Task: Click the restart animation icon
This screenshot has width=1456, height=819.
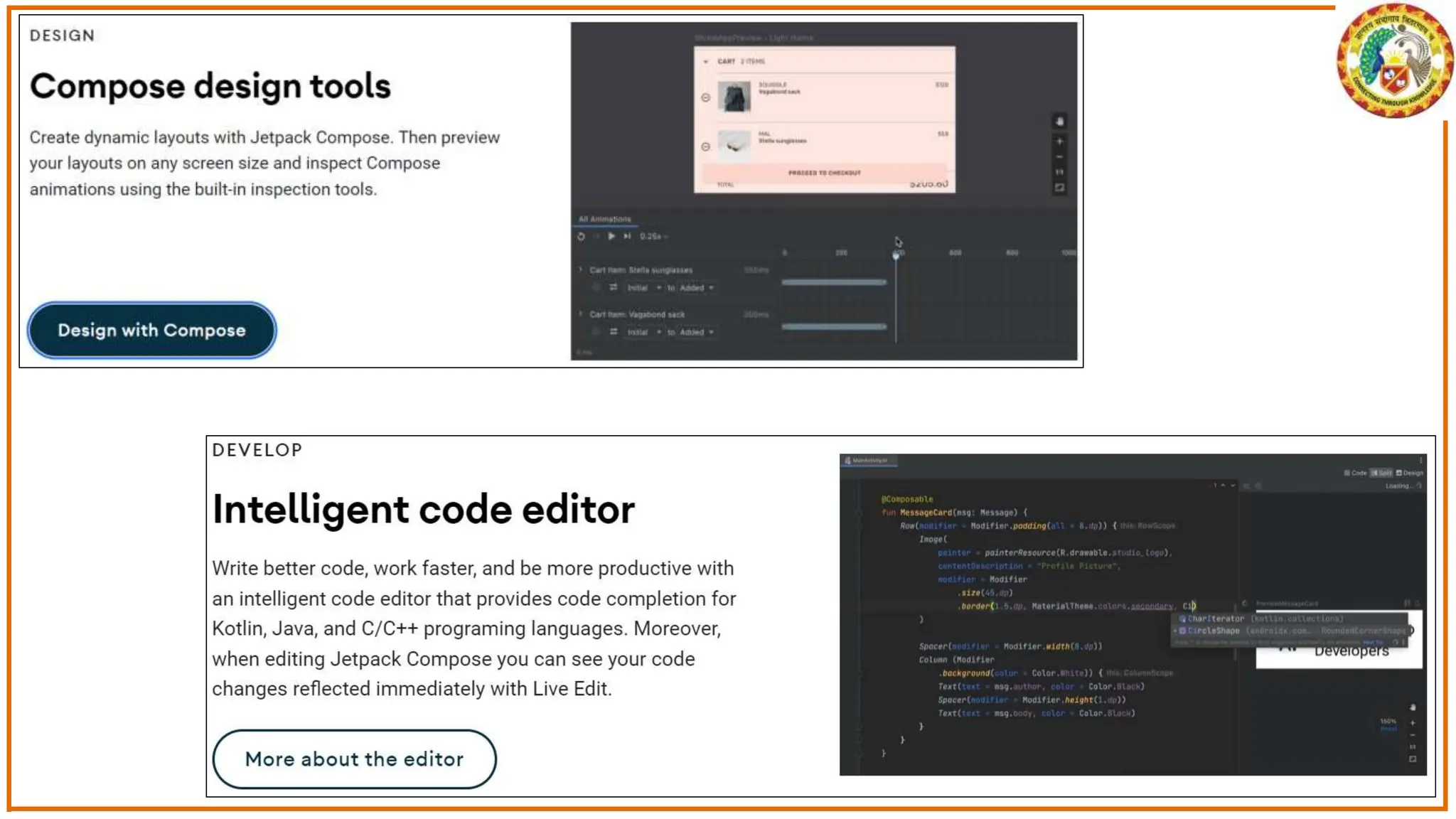Action: (581, 236)
